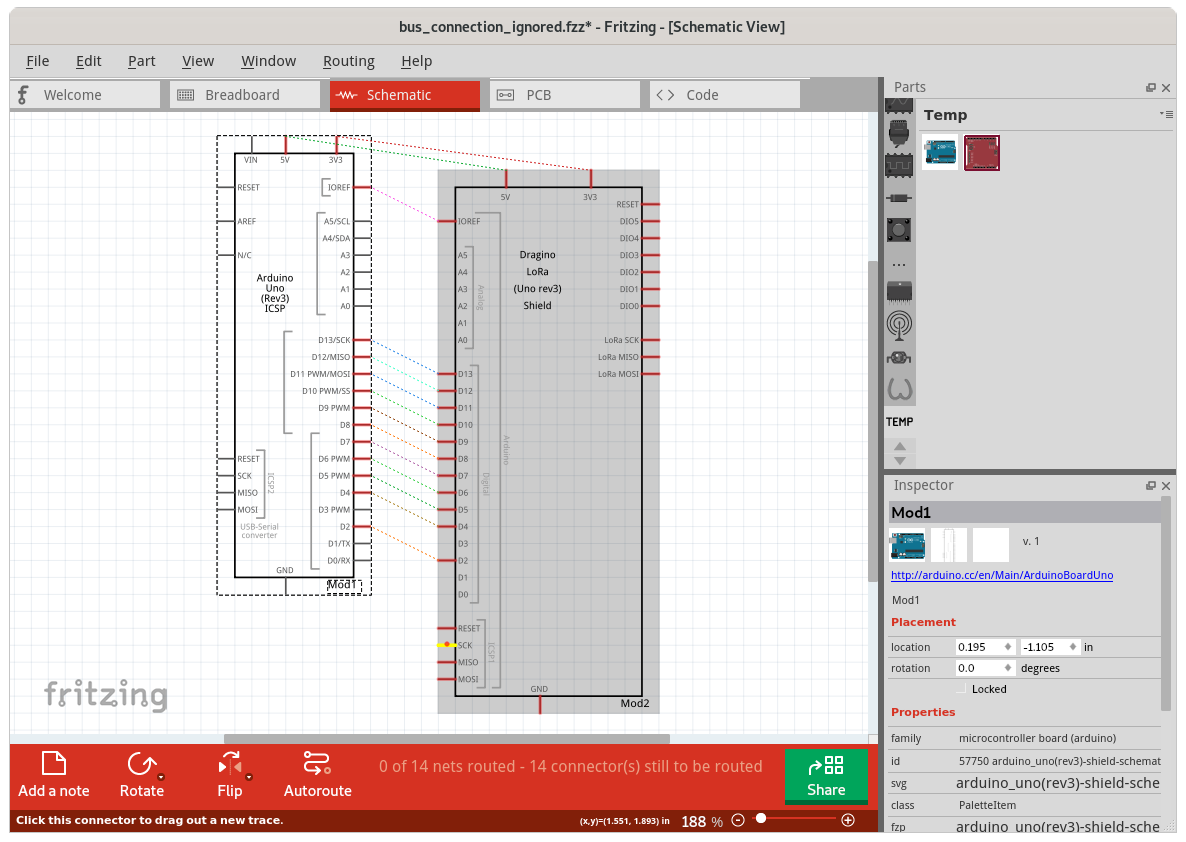Switch to the Breadboard tab

pyautogui.click(x=241, y=95)
